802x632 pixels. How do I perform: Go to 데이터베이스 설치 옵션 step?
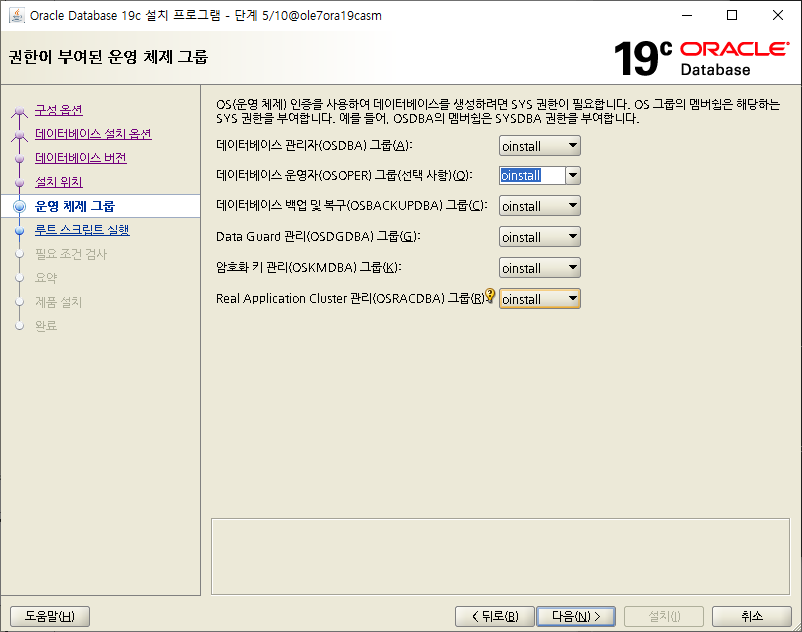click(93, 134)
